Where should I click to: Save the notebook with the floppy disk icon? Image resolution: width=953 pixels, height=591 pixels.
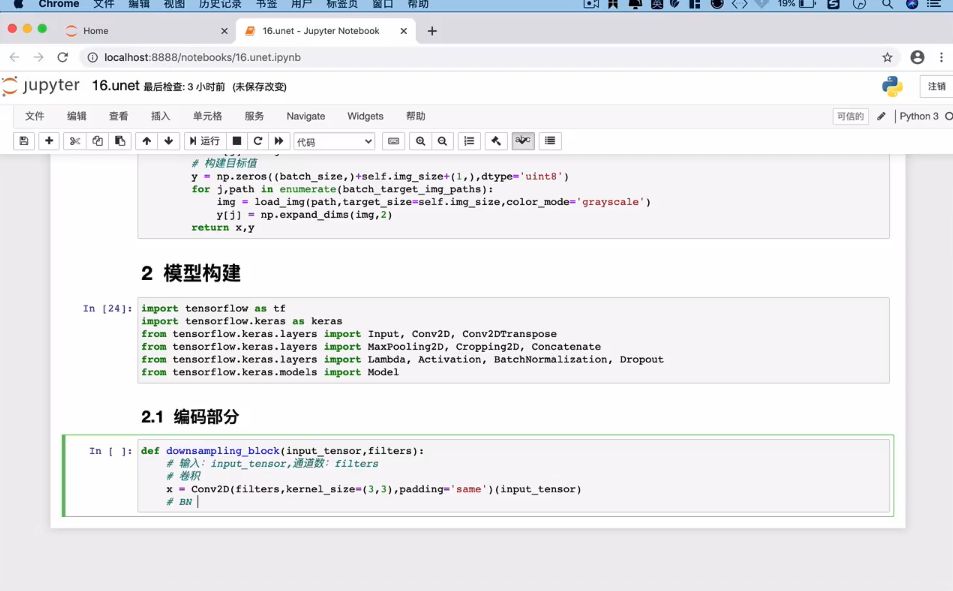coord(24,141)
